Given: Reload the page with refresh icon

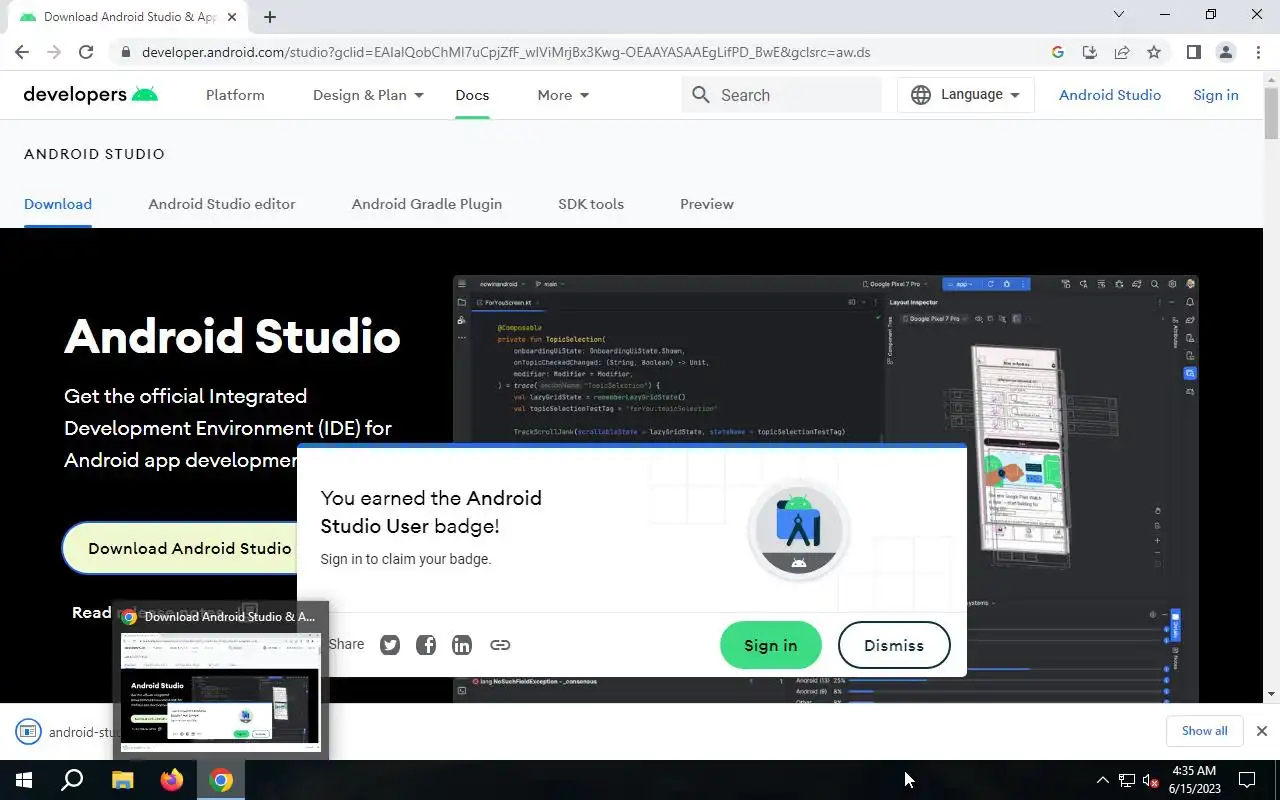Looking at the screenshot, I should click(x=86, y=52).
